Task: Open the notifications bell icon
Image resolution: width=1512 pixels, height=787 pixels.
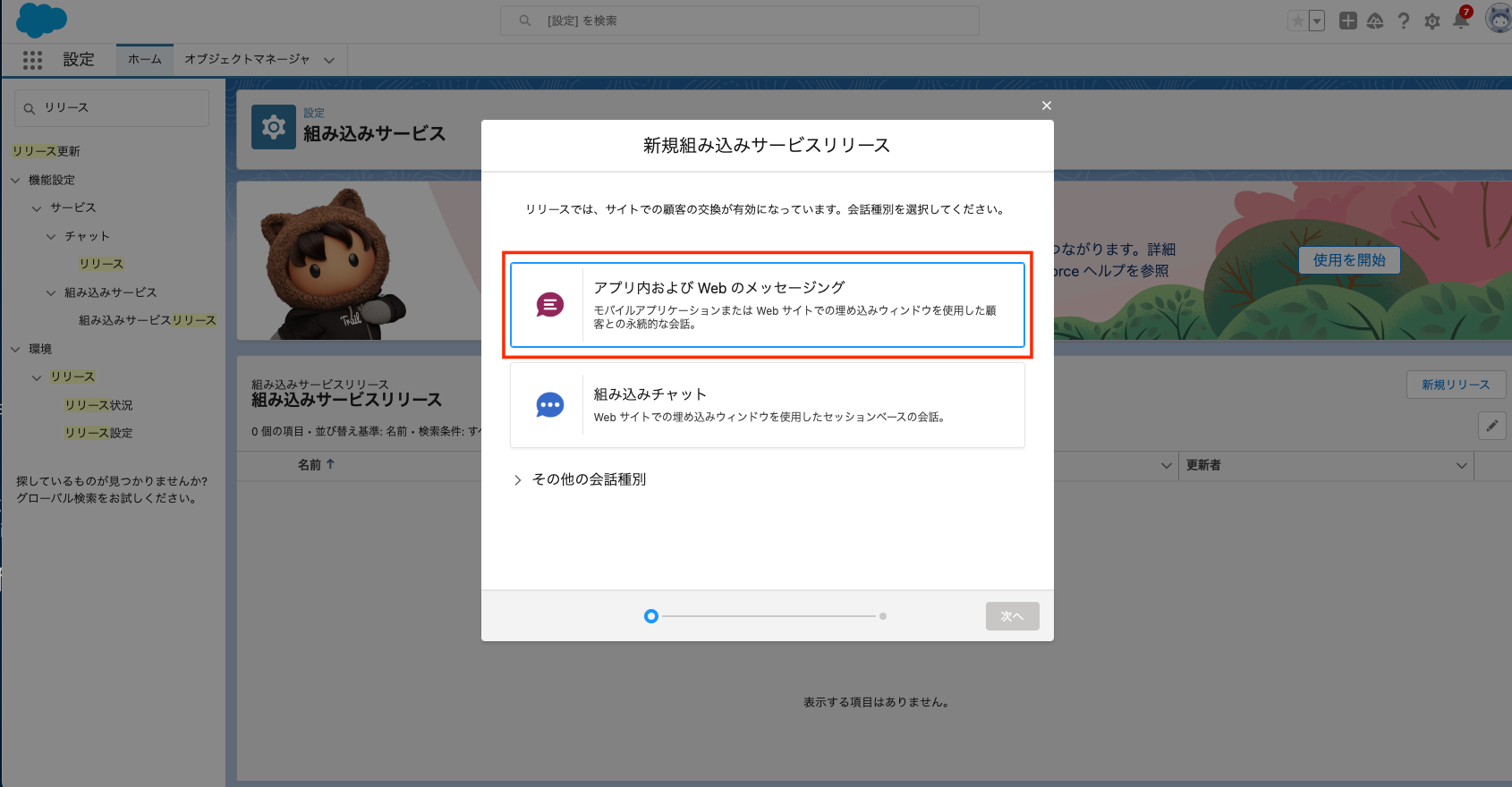Action: (x=1461, y=20)
